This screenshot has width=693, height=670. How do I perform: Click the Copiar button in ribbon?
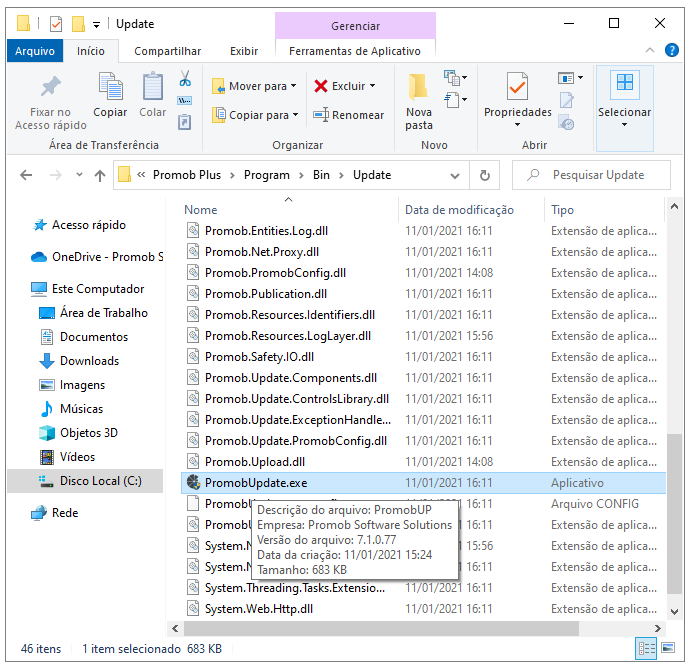click(x=110, y=95)
